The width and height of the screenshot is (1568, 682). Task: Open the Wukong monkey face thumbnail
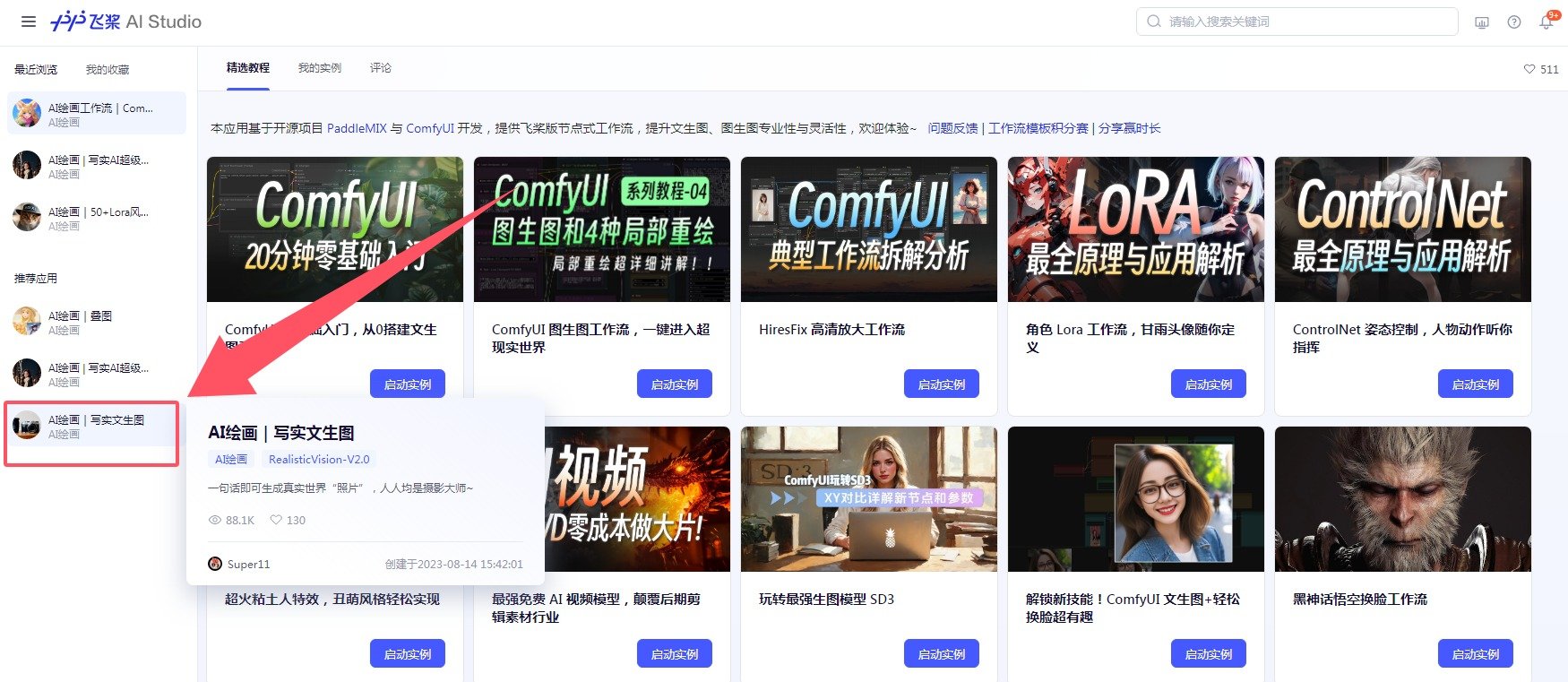1403,499
